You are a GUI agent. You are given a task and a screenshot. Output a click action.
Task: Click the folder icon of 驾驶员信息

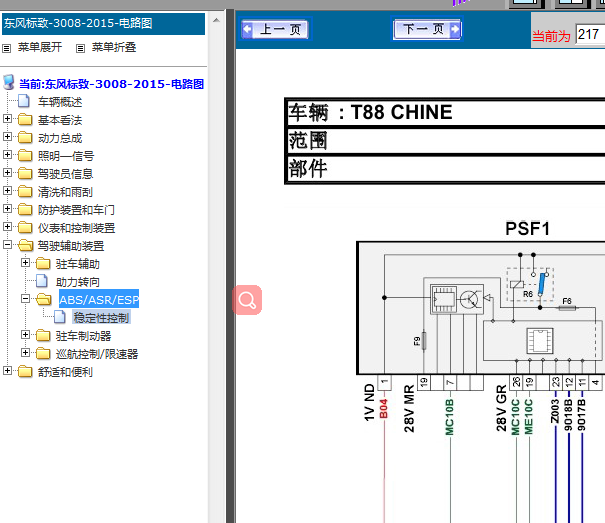25,173
